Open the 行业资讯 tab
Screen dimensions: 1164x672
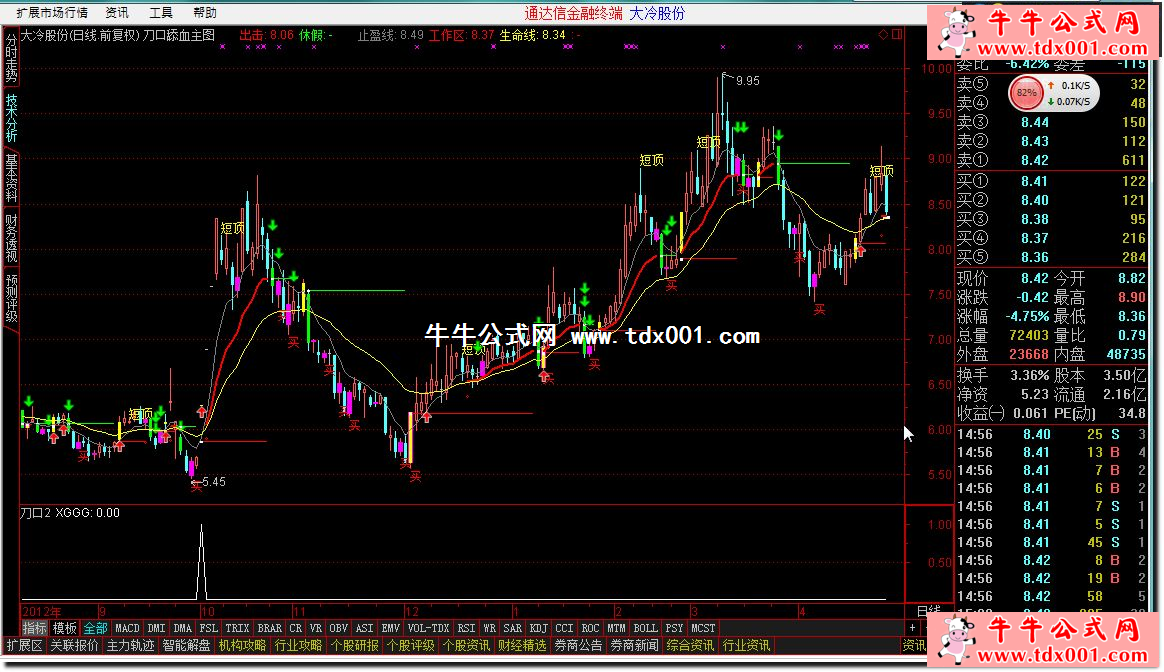(x=746, y=645)
